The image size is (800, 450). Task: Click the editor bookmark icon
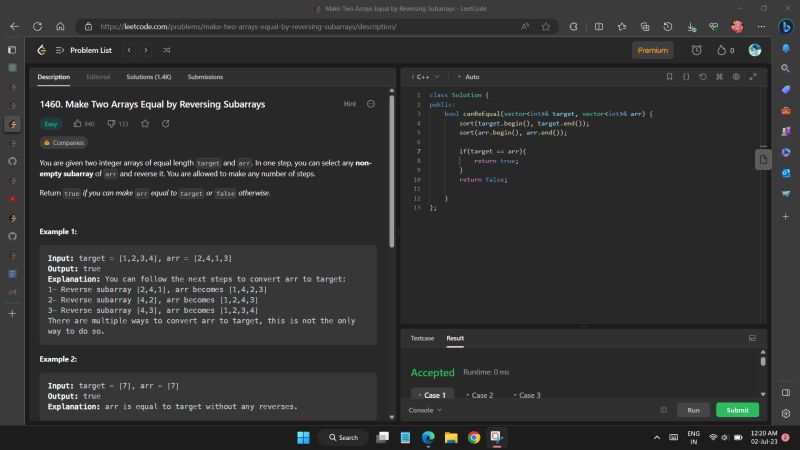tap(669, 77)
